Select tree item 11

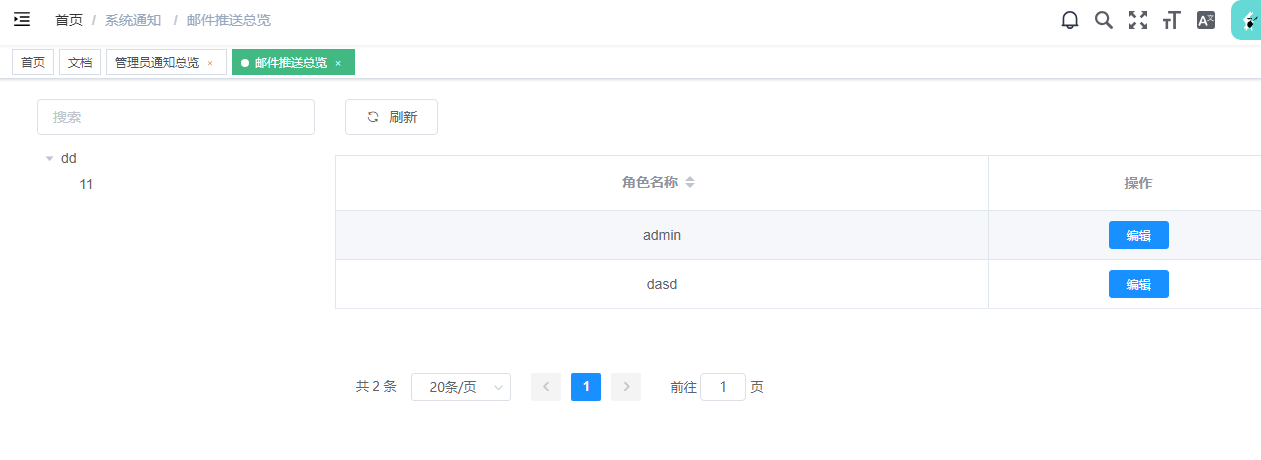[x=86, y=184]
